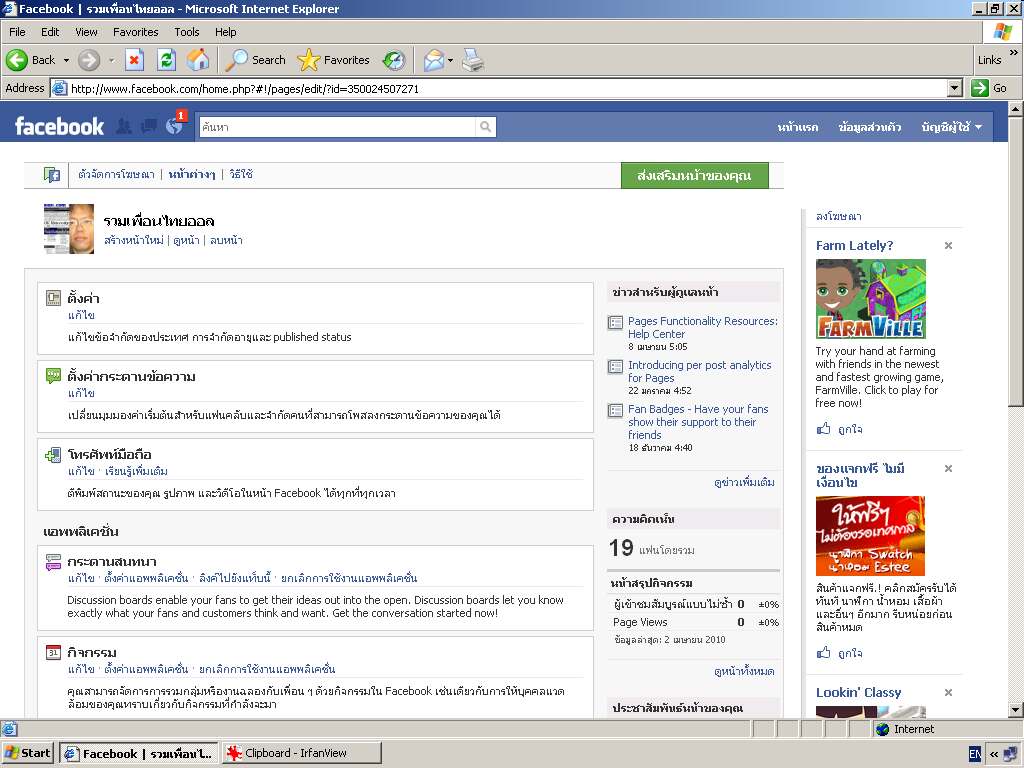Click the Stop loading icon in toolbar
The width and height of the screenshot is (1024, 768).
click(x=135, y=60)
